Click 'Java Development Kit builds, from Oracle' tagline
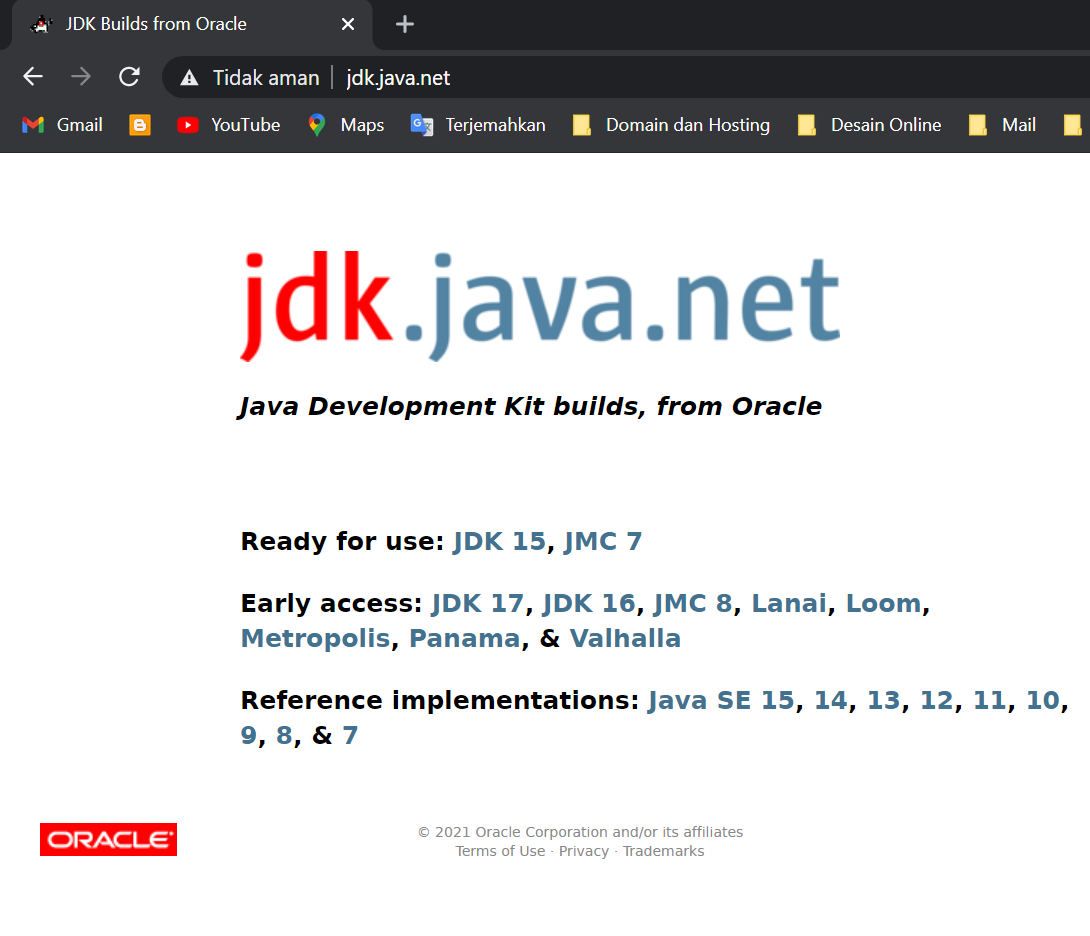Image resolution: width=1090 pixels, height=936 pixels. tap(530, 406)
